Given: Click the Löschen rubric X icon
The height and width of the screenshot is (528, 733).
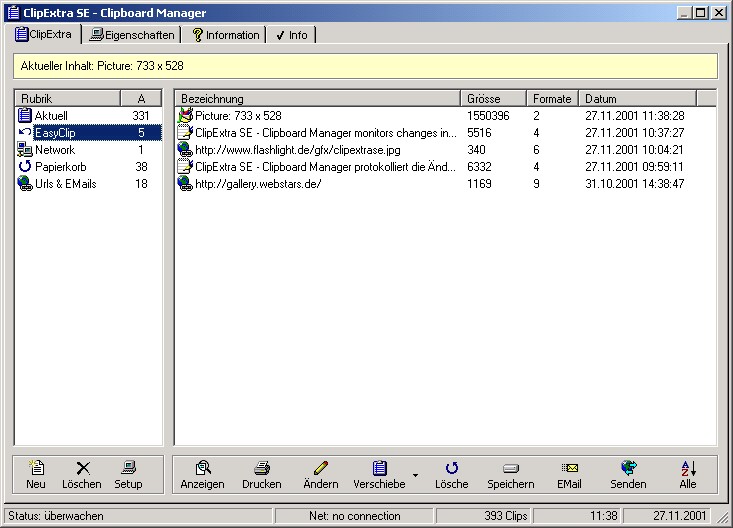Looking at the screenshot, I should pyautogui.click(x=83, y=468).
